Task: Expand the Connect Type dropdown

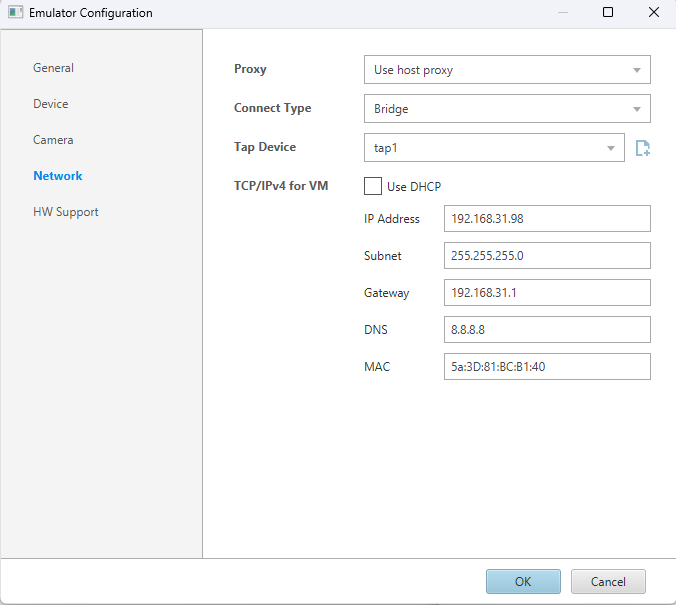Action: (506, 108)
